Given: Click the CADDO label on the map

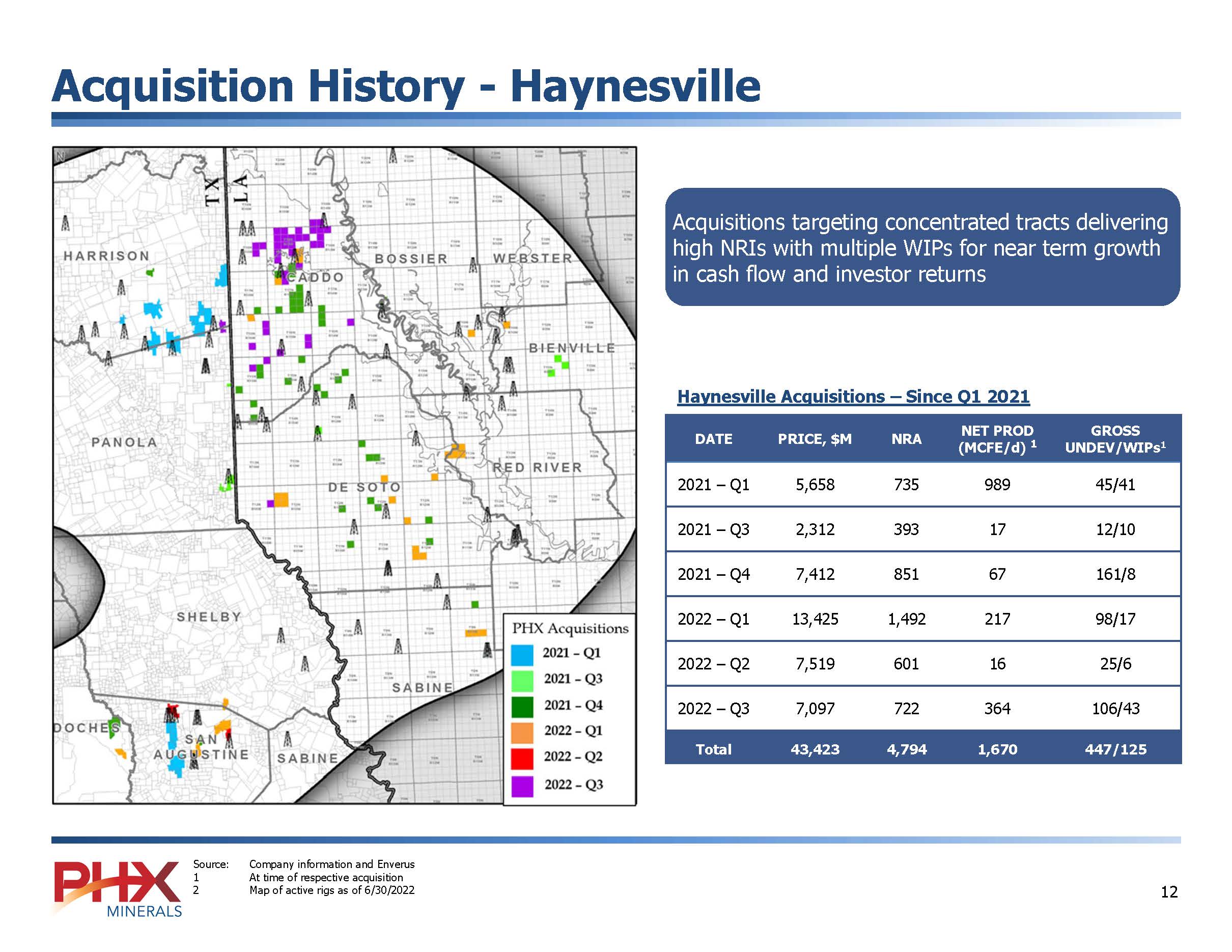Looking at the screenshot, I should (x=315, y=277).
